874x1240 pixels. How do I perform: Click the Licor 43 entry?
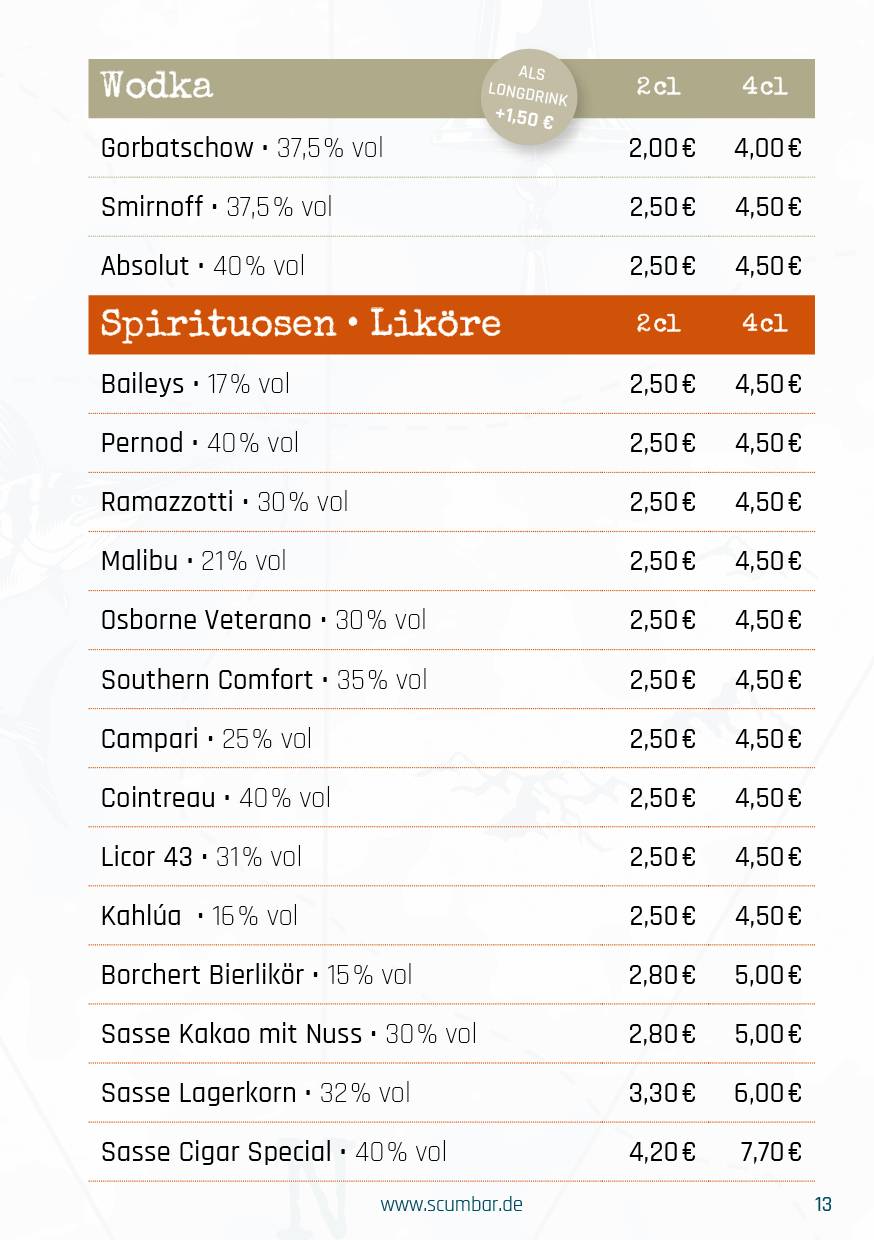click(x=201, y=857)
